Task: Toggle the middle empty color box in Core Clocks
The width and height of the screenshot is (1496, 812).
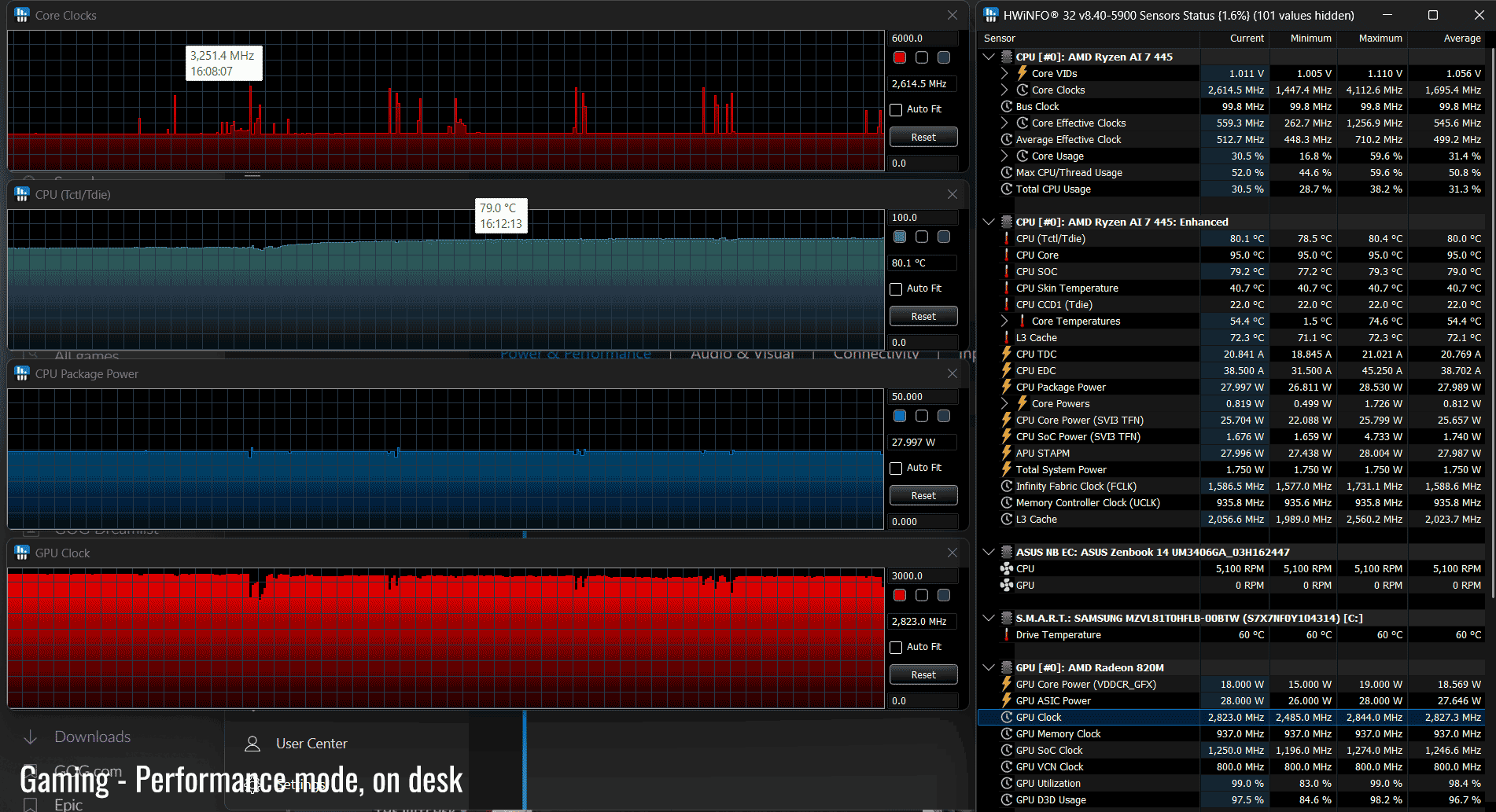Action: coord(922,57)
